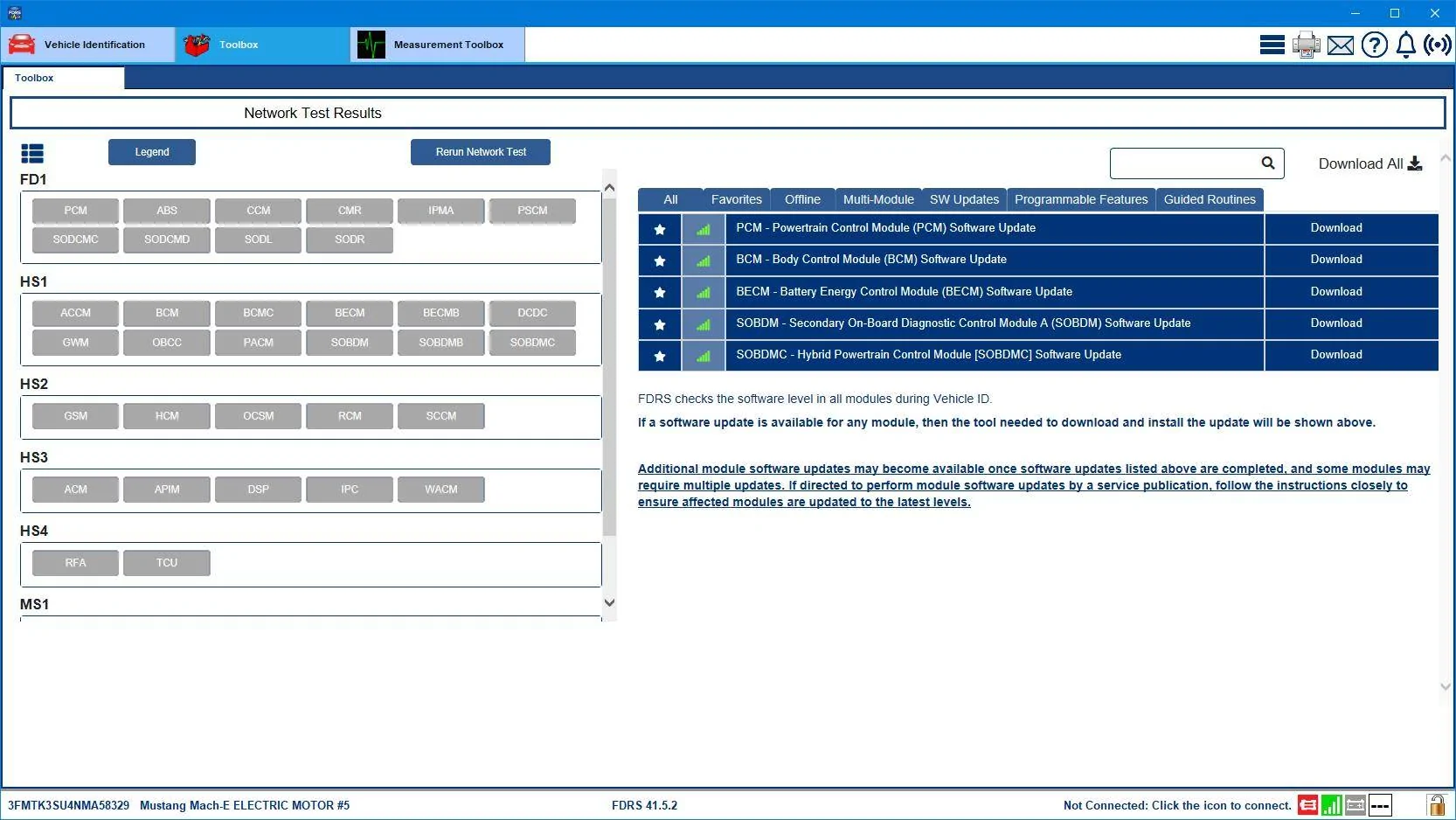1456x820 pixels.
Task: Click the tool list scroll down arrow
Action: pyautogui.click(x=1446, y=686)
